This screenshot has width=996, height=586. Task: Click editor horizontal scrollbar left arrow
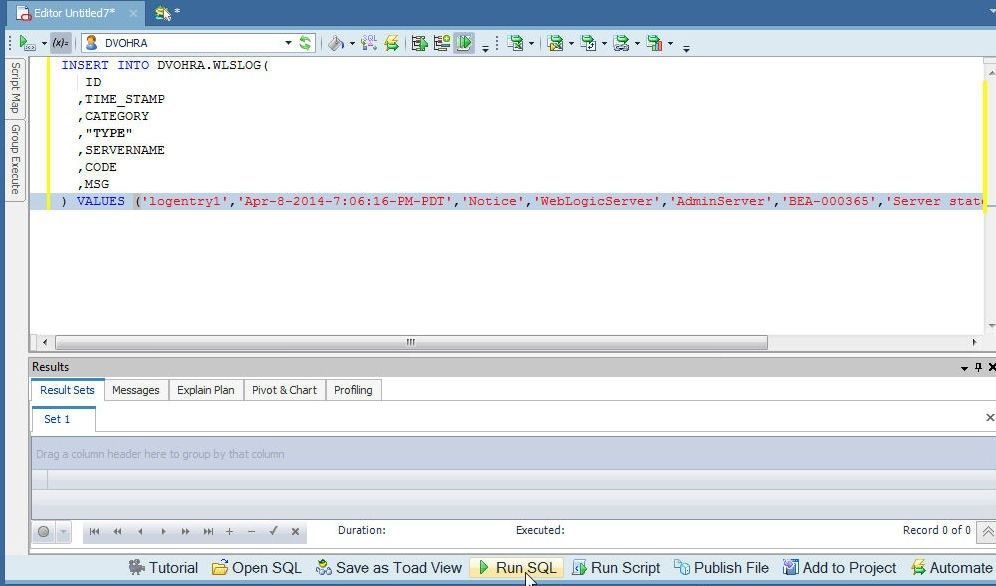click(44, 342)
